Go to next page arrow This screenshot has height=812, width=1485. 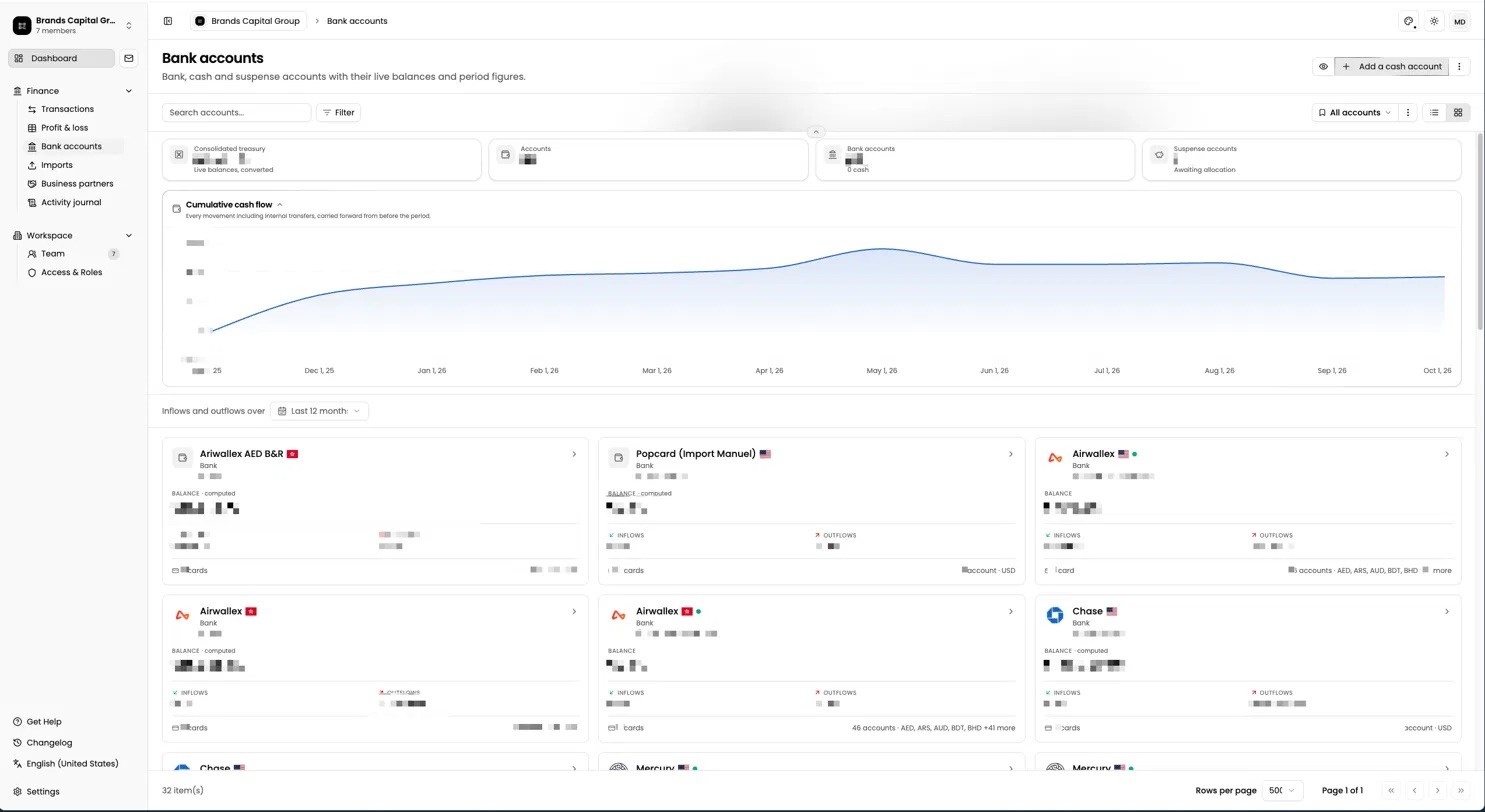[x=1437, y=791]
